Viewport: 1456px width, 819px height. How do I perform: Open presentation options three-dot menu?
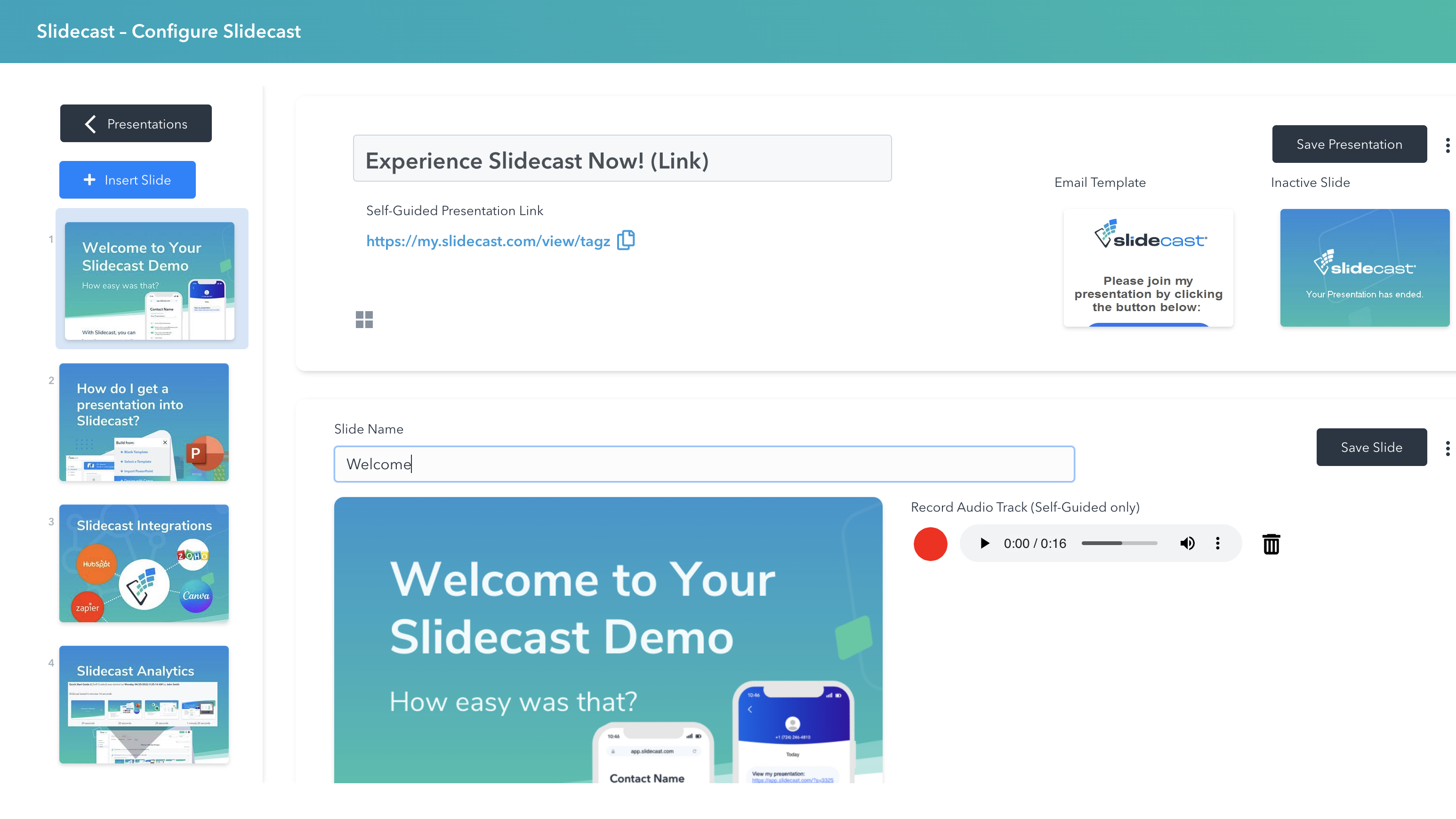[x=1448, y=145]
